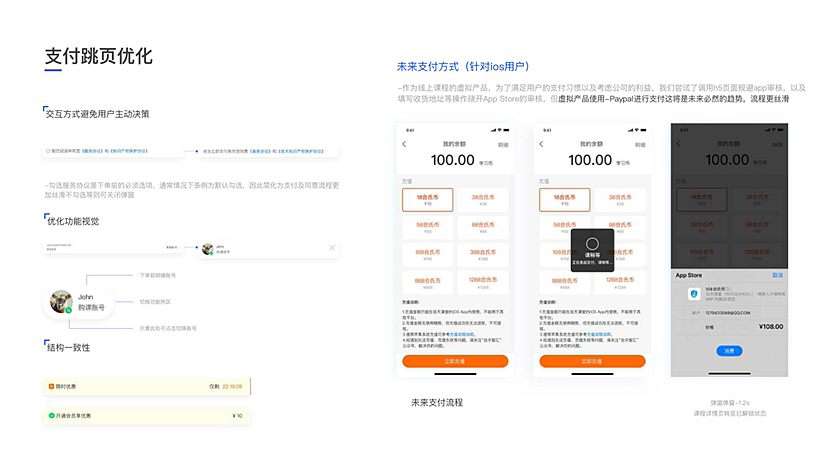Select the 18 coin option in the middle phone
Screen dimensions: 830x466
[564, 200]
